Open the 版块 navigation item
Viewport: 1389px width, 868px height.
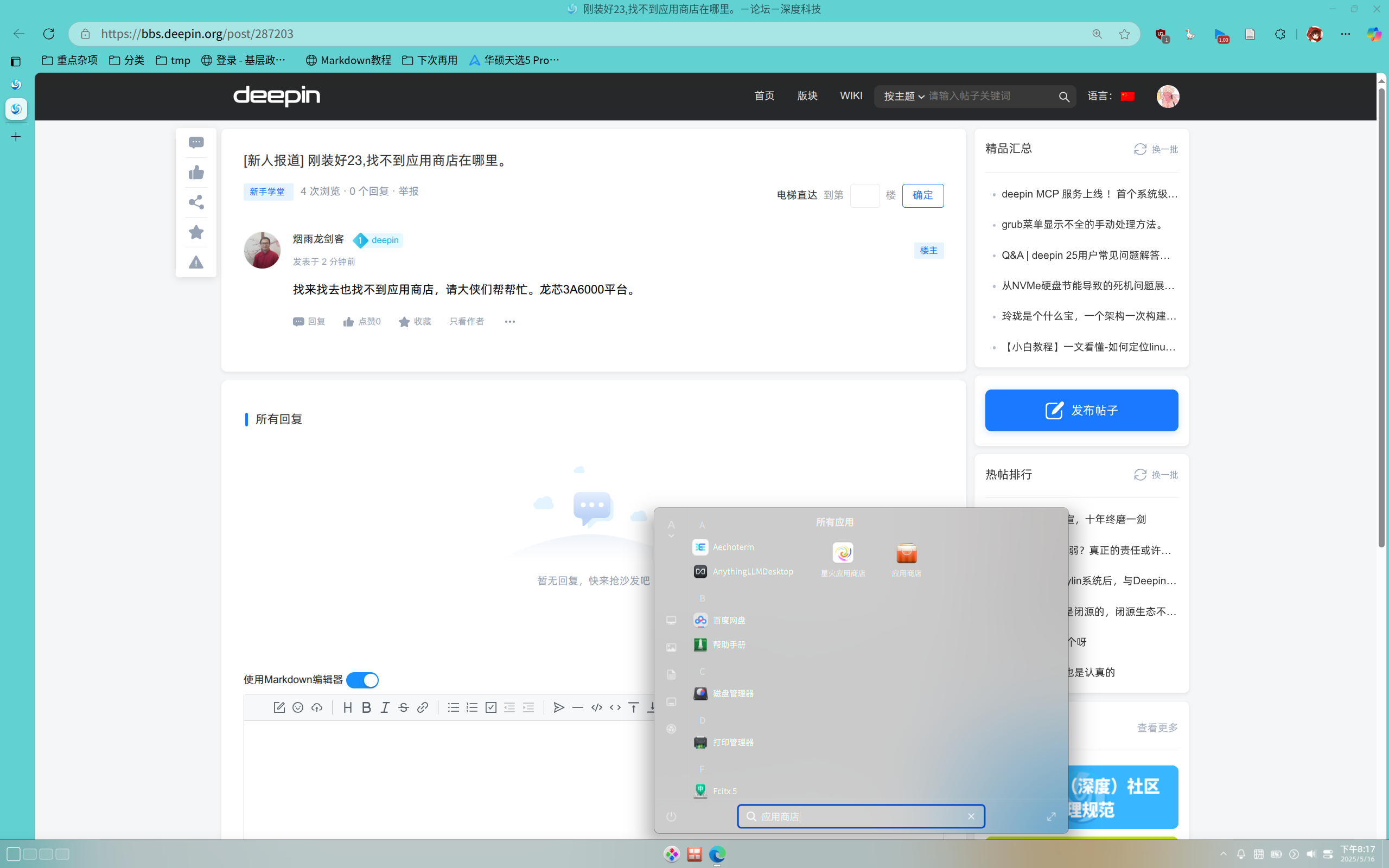(x=807, y=96)
